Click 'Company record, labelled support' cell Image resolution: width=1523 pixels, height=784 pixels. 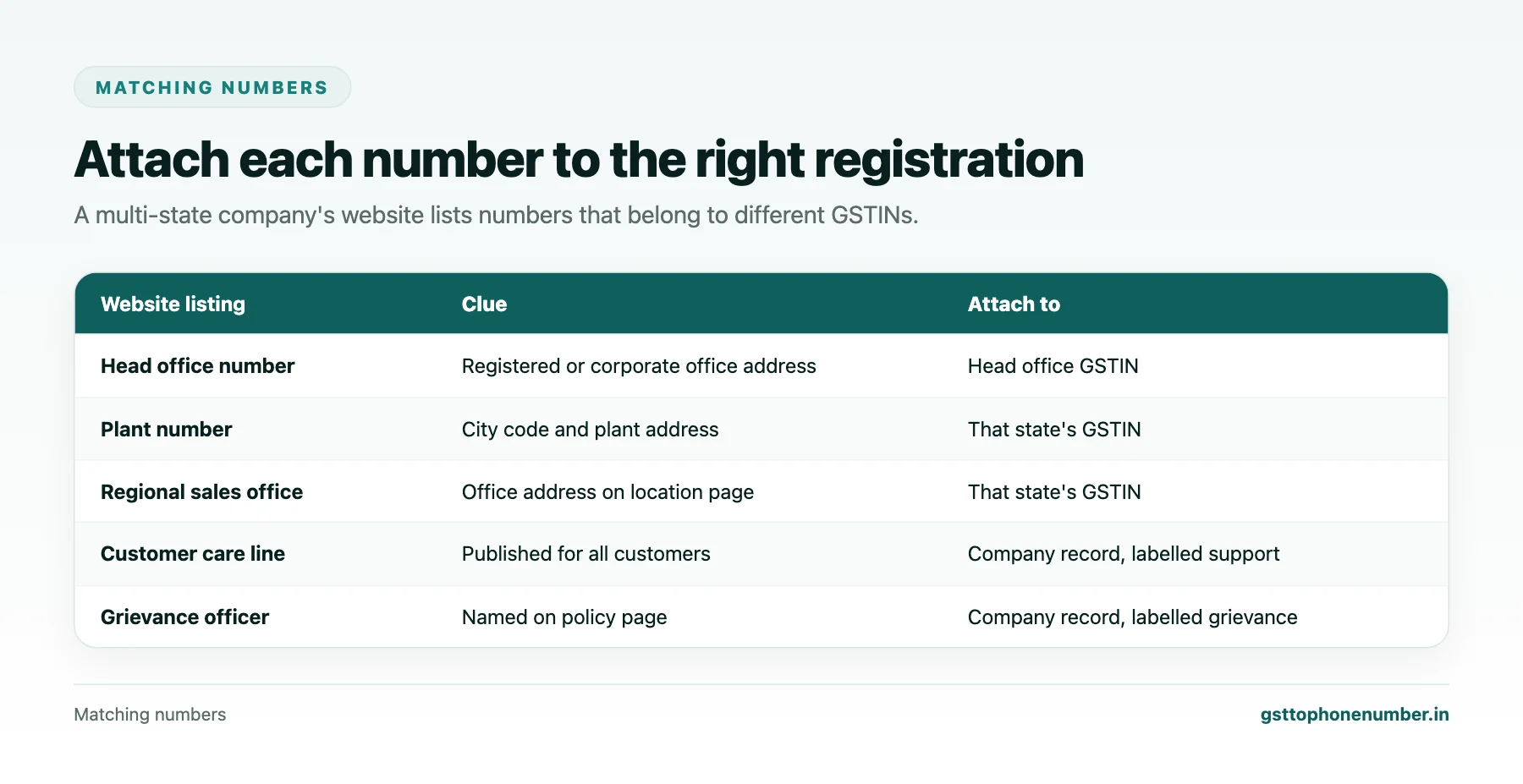click(1124, 554)
